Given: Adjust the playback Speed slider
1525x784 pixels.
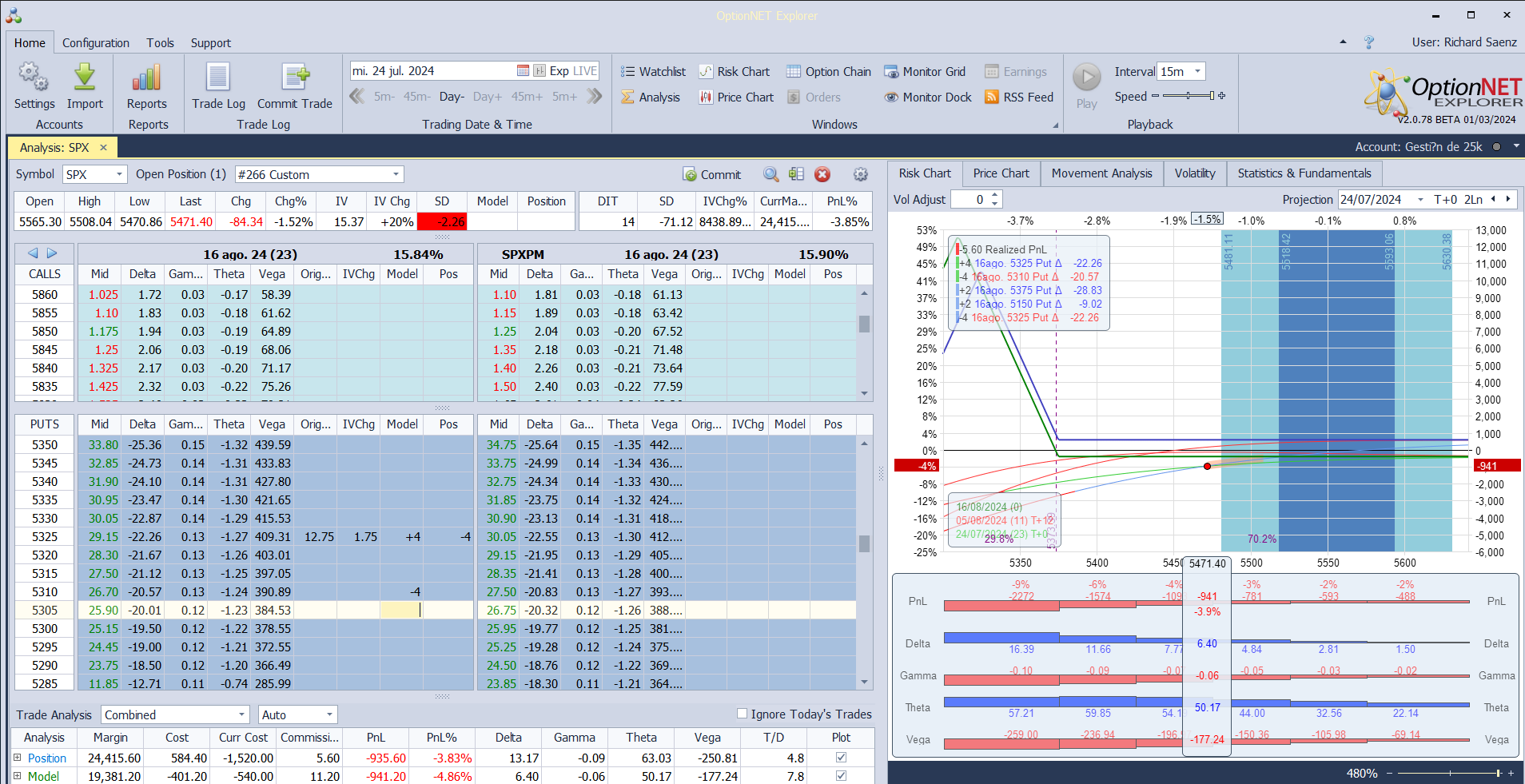Looking at the screenshot, I should pyautogui.click(x=1189, y=96).
